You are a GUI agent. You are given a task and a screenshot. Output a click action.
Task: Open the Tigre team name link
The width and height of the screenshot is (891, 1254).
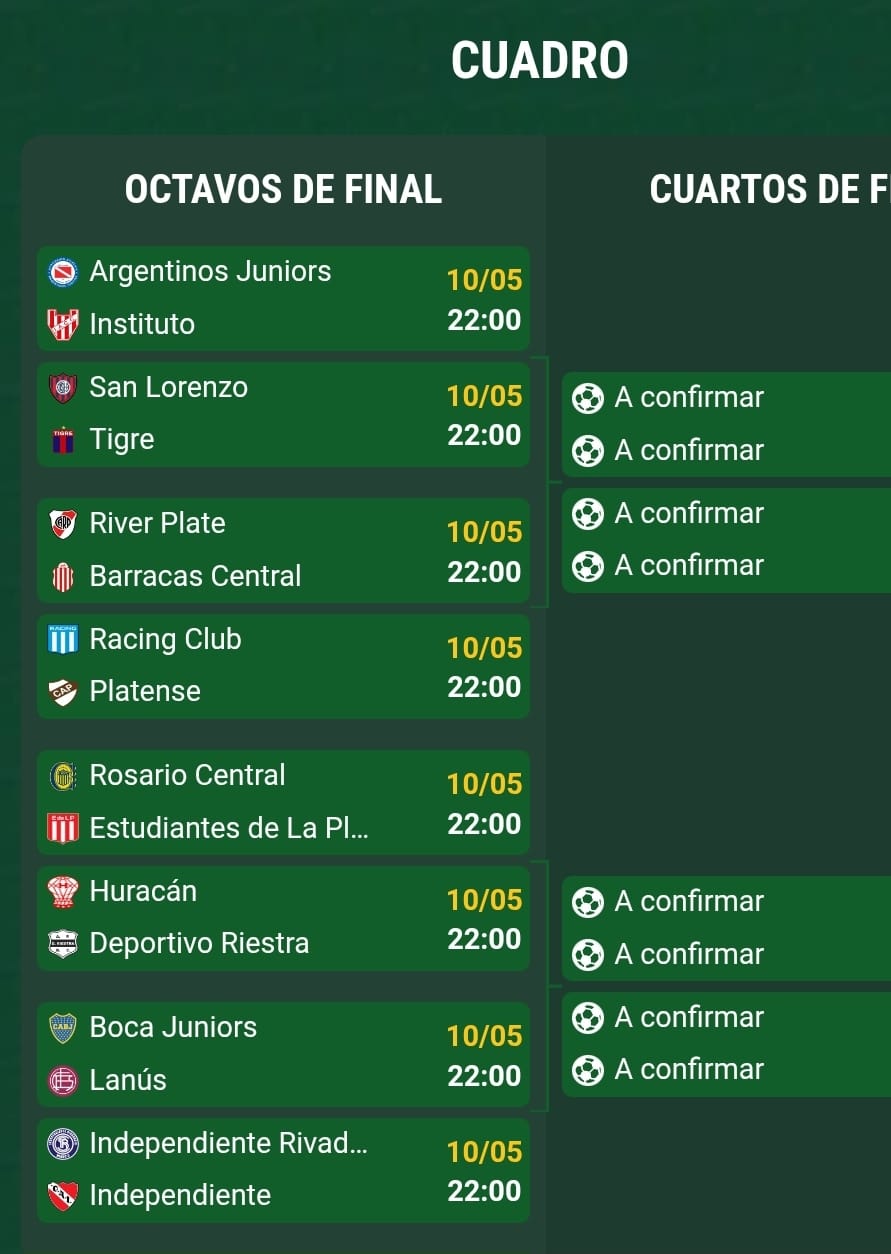[x=122, y=440]
